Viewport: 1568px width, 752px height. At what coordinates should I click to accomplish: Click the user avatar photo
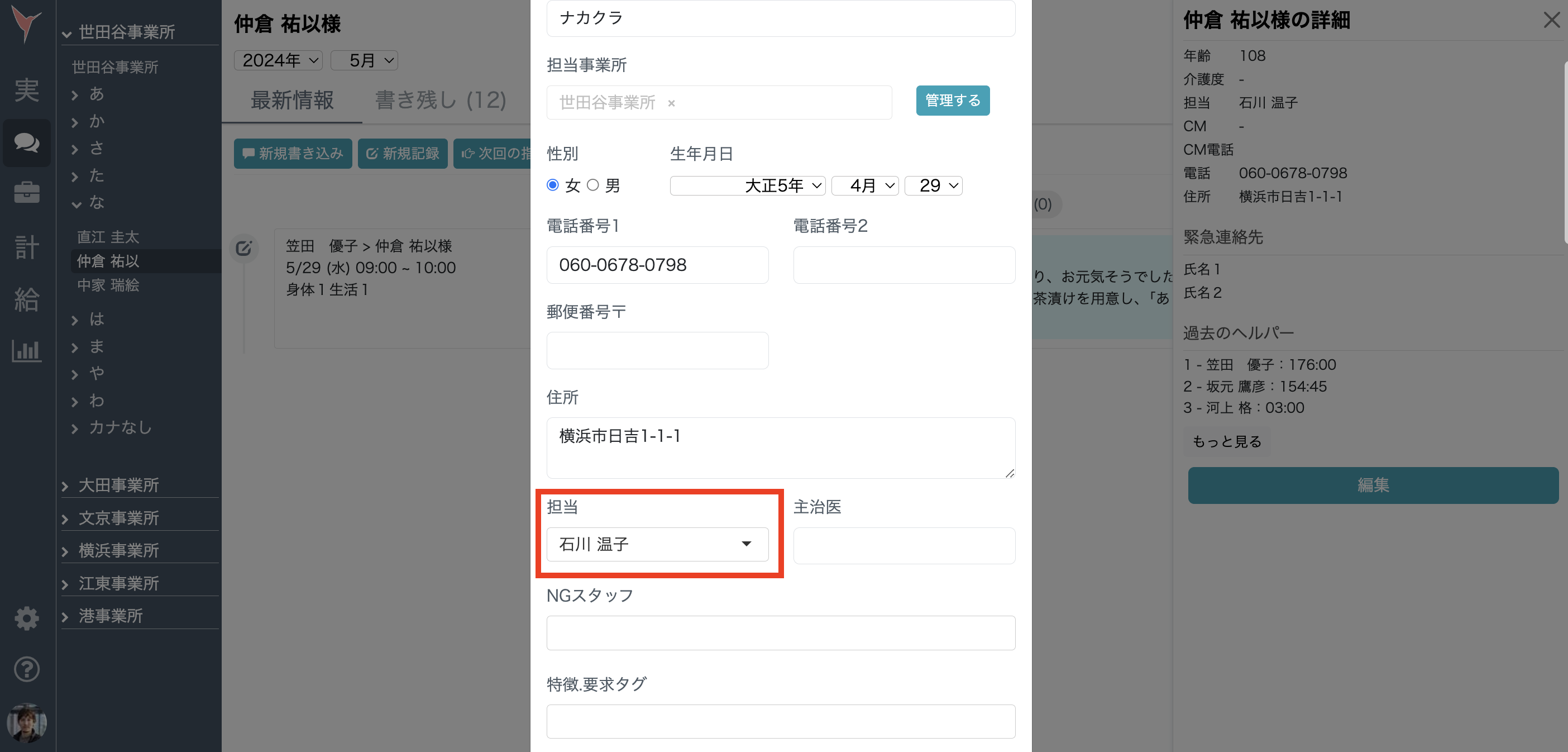(x=27, y=723)
